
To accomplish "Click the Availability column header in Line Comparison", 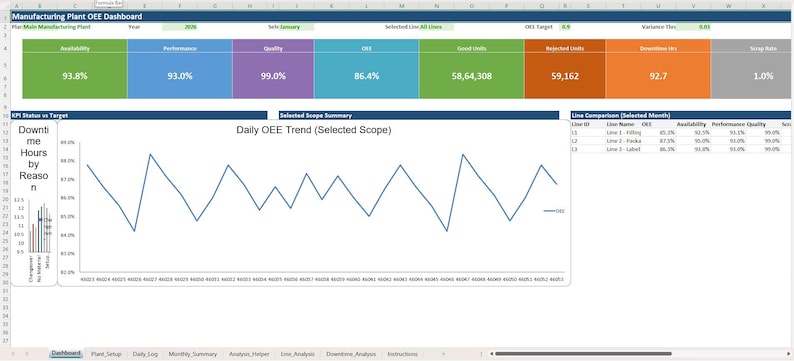I will tap(693, 124).
